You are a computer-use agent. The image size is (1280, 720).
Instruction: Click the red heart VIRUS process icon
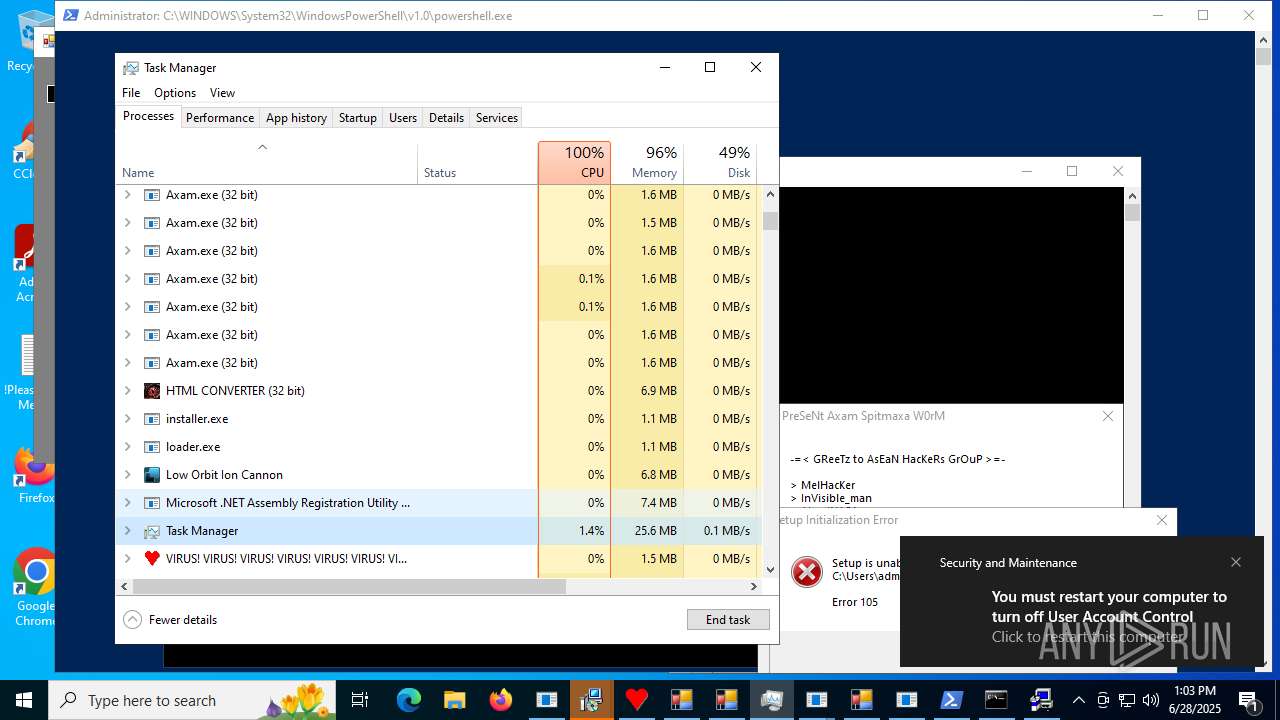[x=152, y=559]
